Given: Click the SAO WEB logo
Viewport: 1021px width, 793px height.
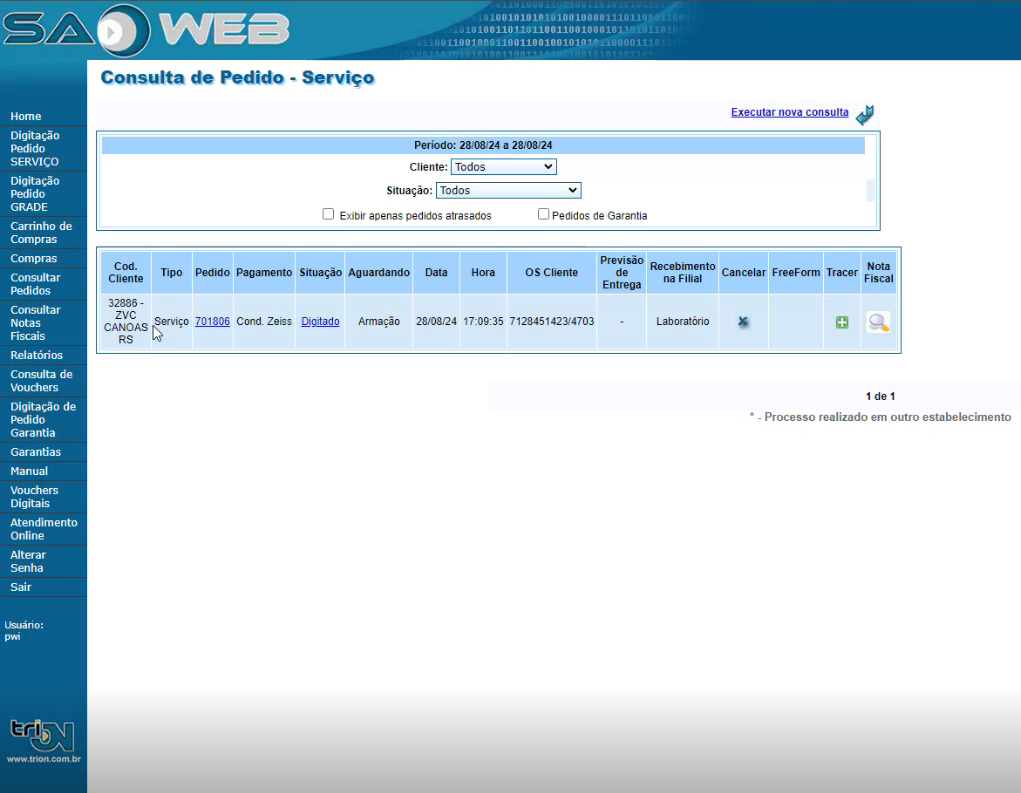Looking at the screenshot, I should click(x=146, y=31).
